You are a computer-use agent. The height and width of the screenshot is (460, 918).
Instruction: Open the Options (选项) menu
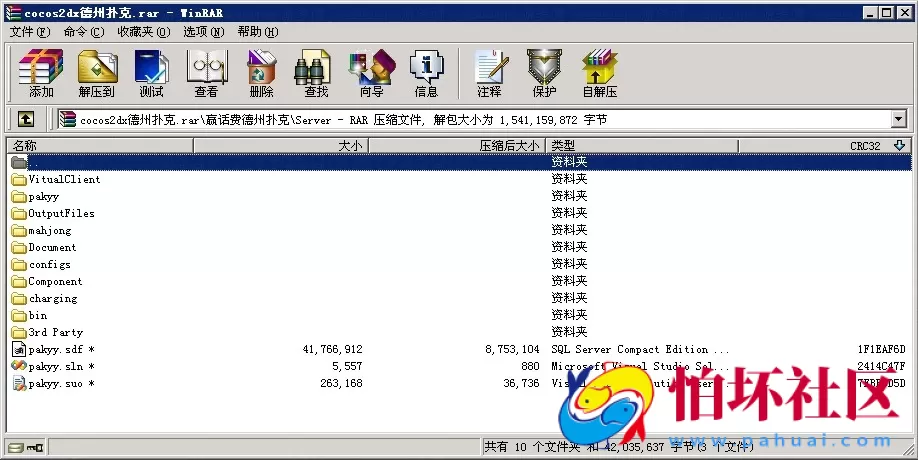(x=204, y=32)
